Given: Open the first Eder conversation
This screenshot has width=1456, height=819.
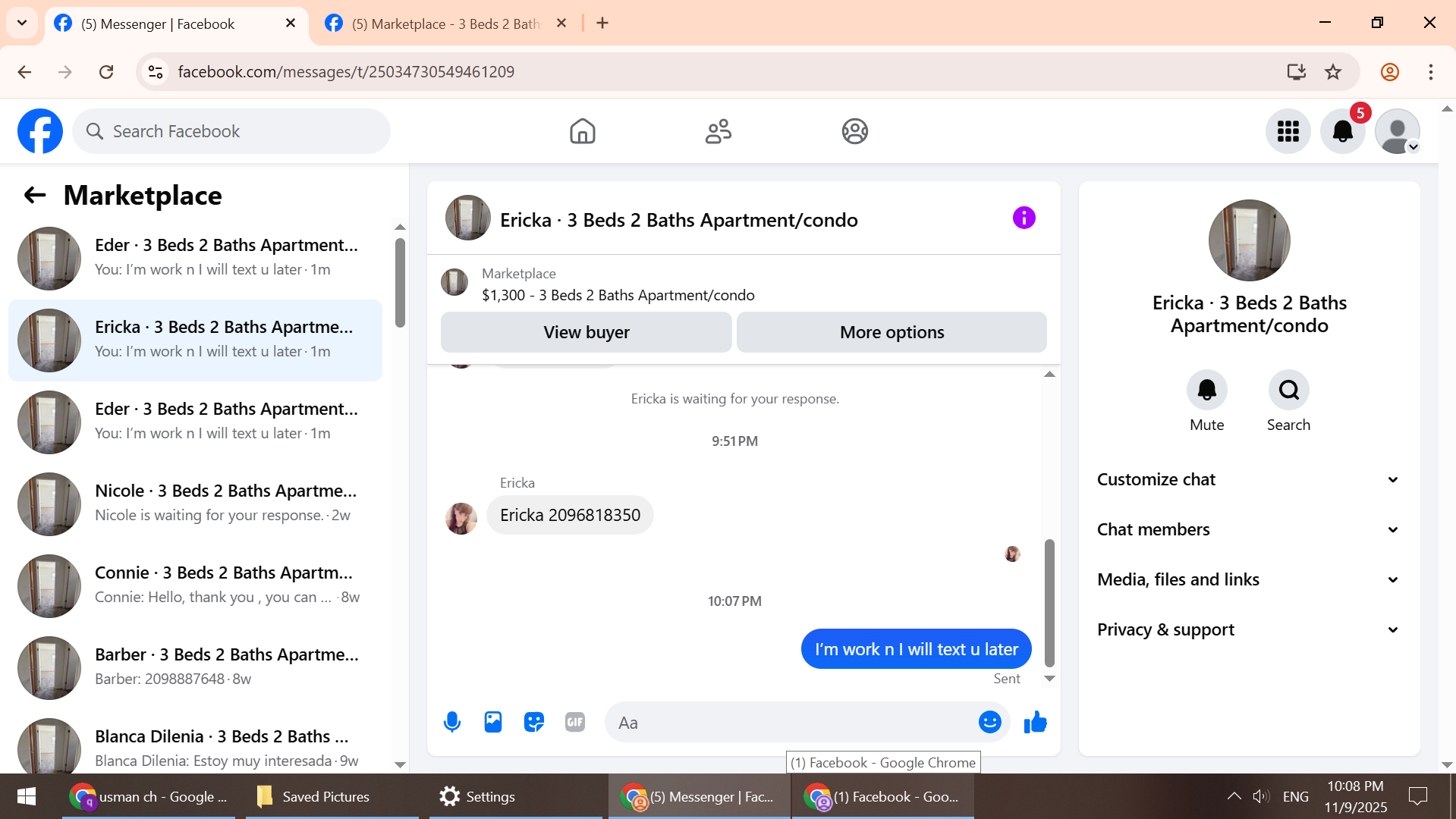Looking at the screenshot, I should tap(196, 259).
